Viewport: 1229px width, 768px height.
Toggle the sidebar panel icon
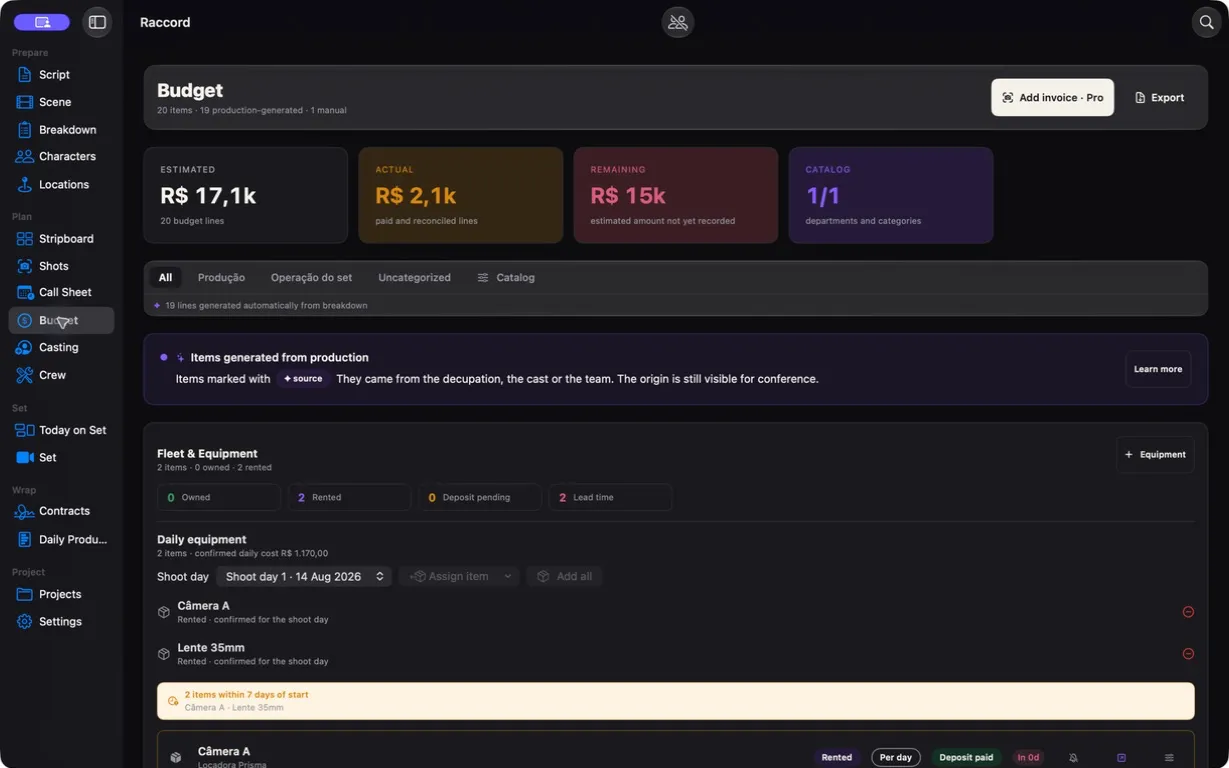tap(97, 22)
